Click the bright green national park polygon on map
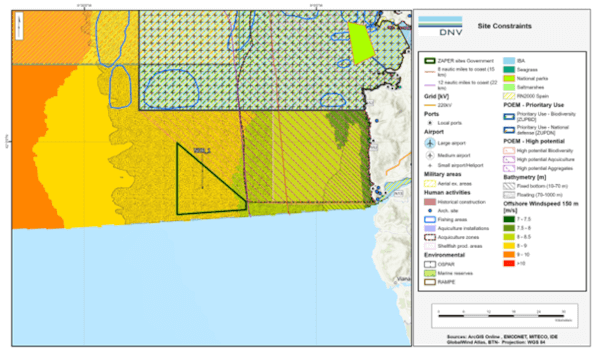Image resolution: width=600 pixels, height=360 pixels. (x=360, y=43)
